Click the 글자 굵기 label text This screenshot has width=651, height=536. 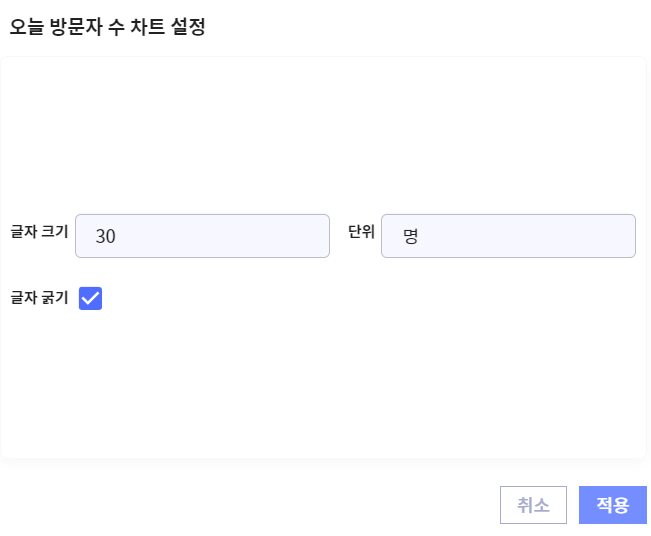pos(39,298)
